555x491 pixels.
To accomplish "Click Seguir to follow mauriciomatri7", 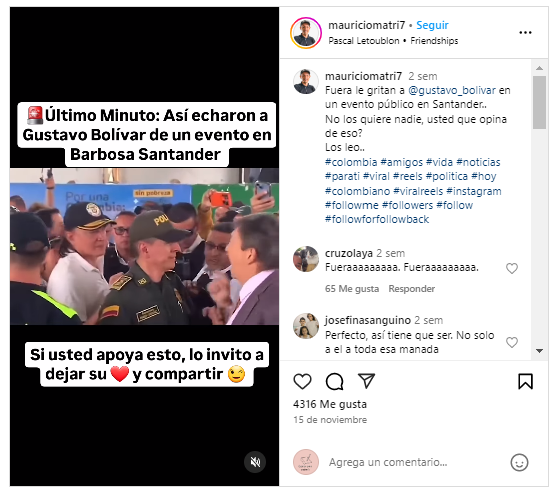I will (x=432, y=25).
